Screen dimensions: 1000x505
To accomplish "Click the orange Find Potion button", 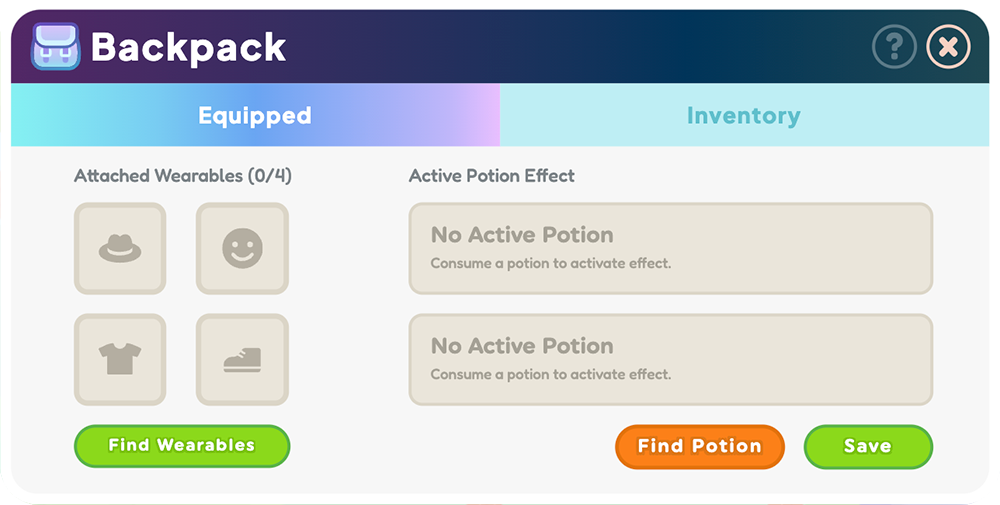I will (x=700, y=446).
